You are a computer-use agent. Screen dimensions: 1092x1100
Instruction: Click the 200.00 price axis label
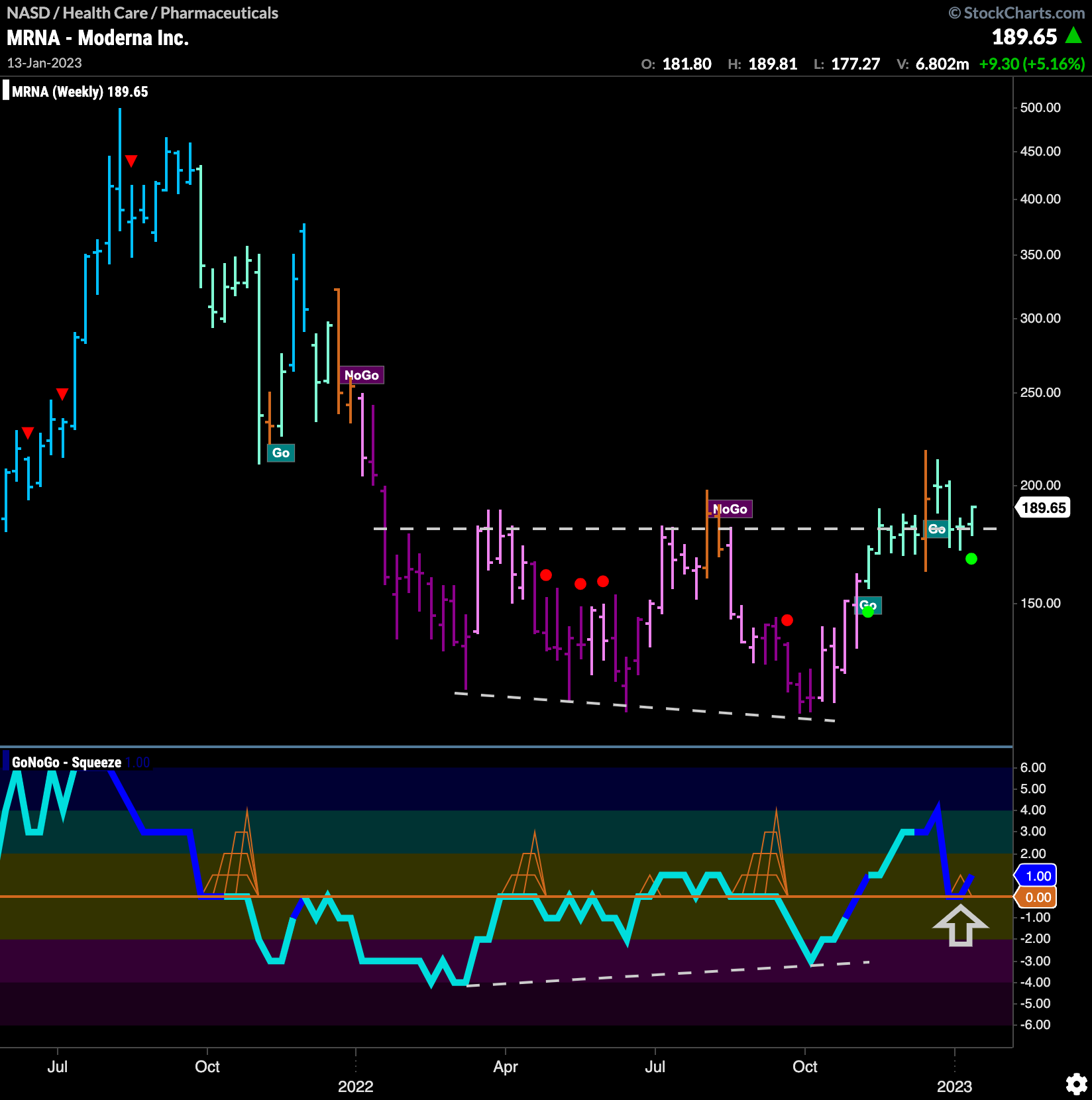click(1040, 485)
